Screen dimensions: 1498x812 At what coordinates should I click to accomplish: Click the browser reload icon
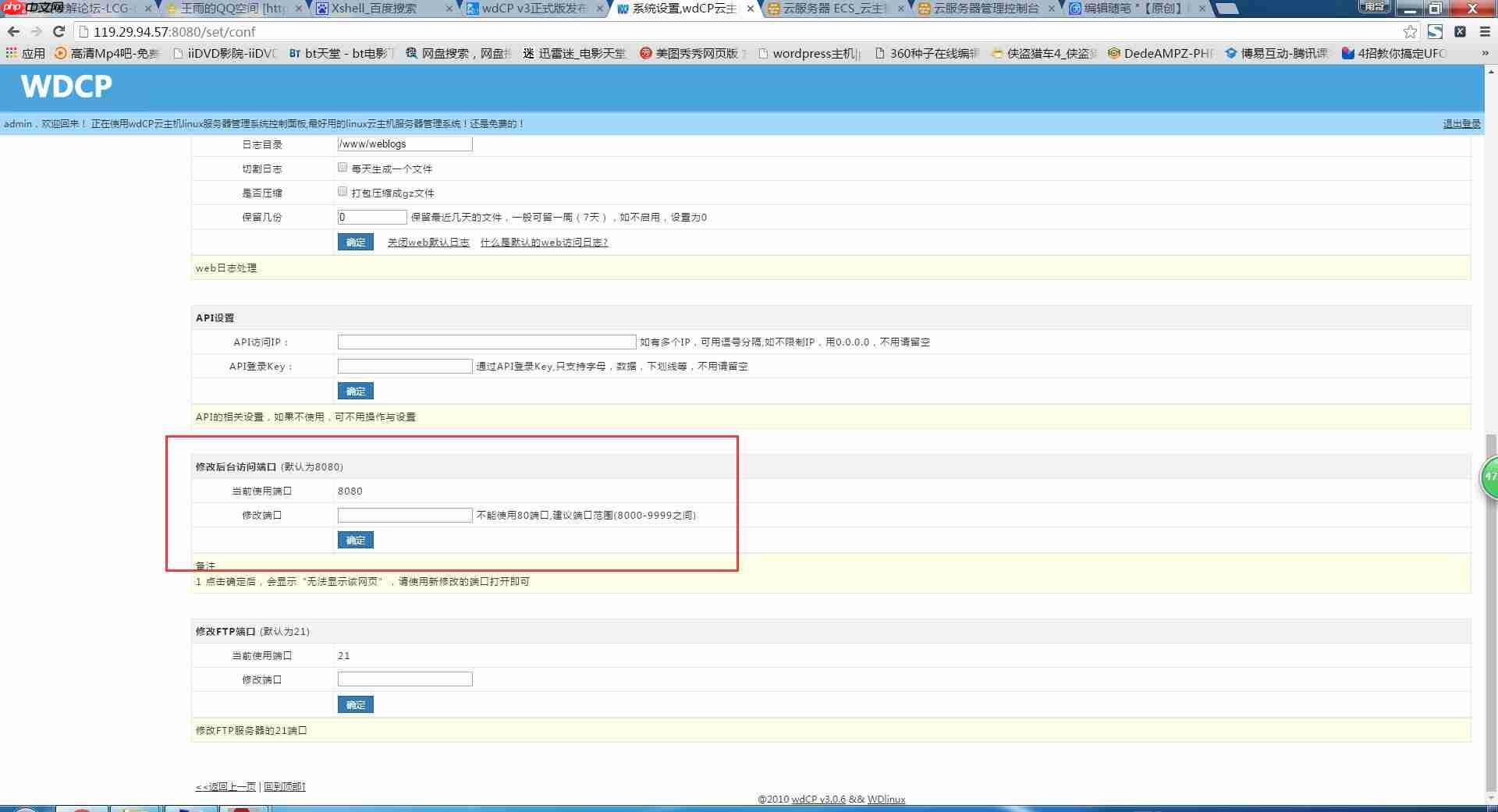[x=59, y=32]
